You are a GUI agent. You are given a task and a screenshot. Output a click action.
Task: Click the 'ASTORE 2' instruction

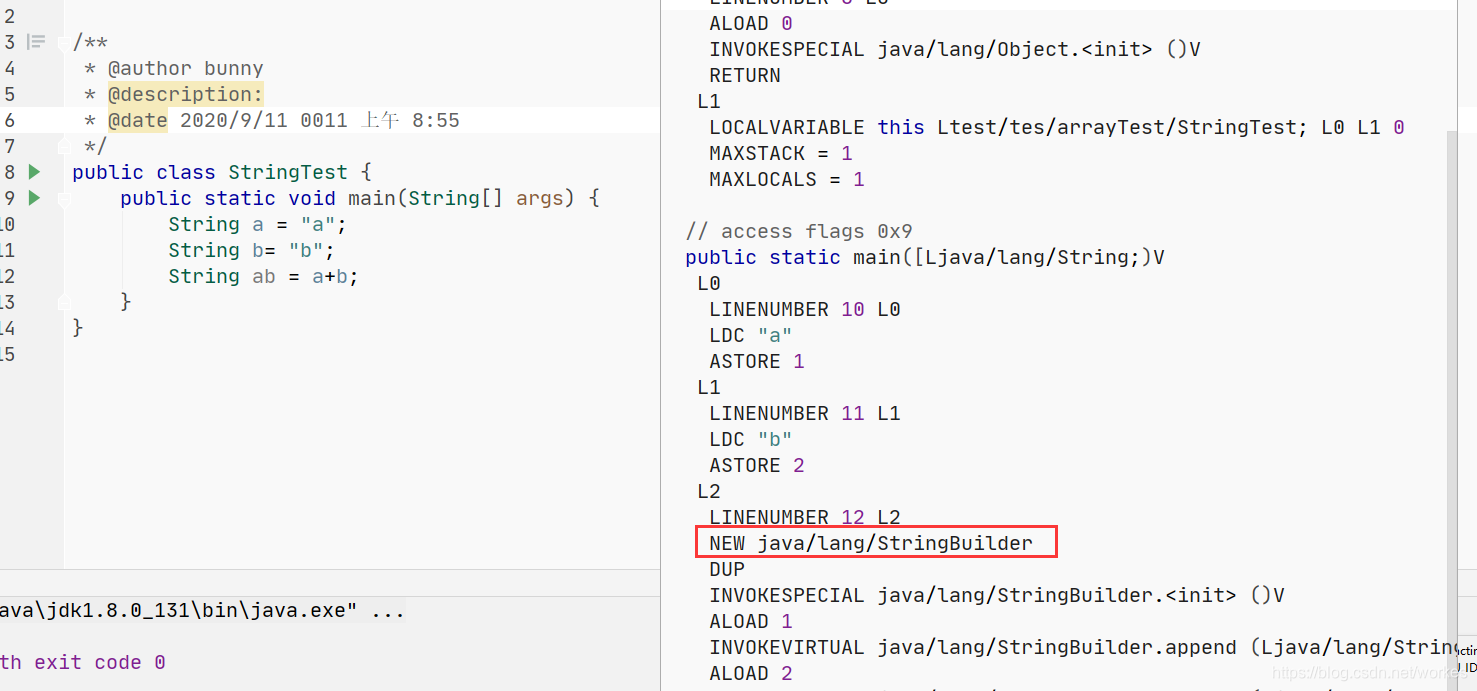(757, 465)
